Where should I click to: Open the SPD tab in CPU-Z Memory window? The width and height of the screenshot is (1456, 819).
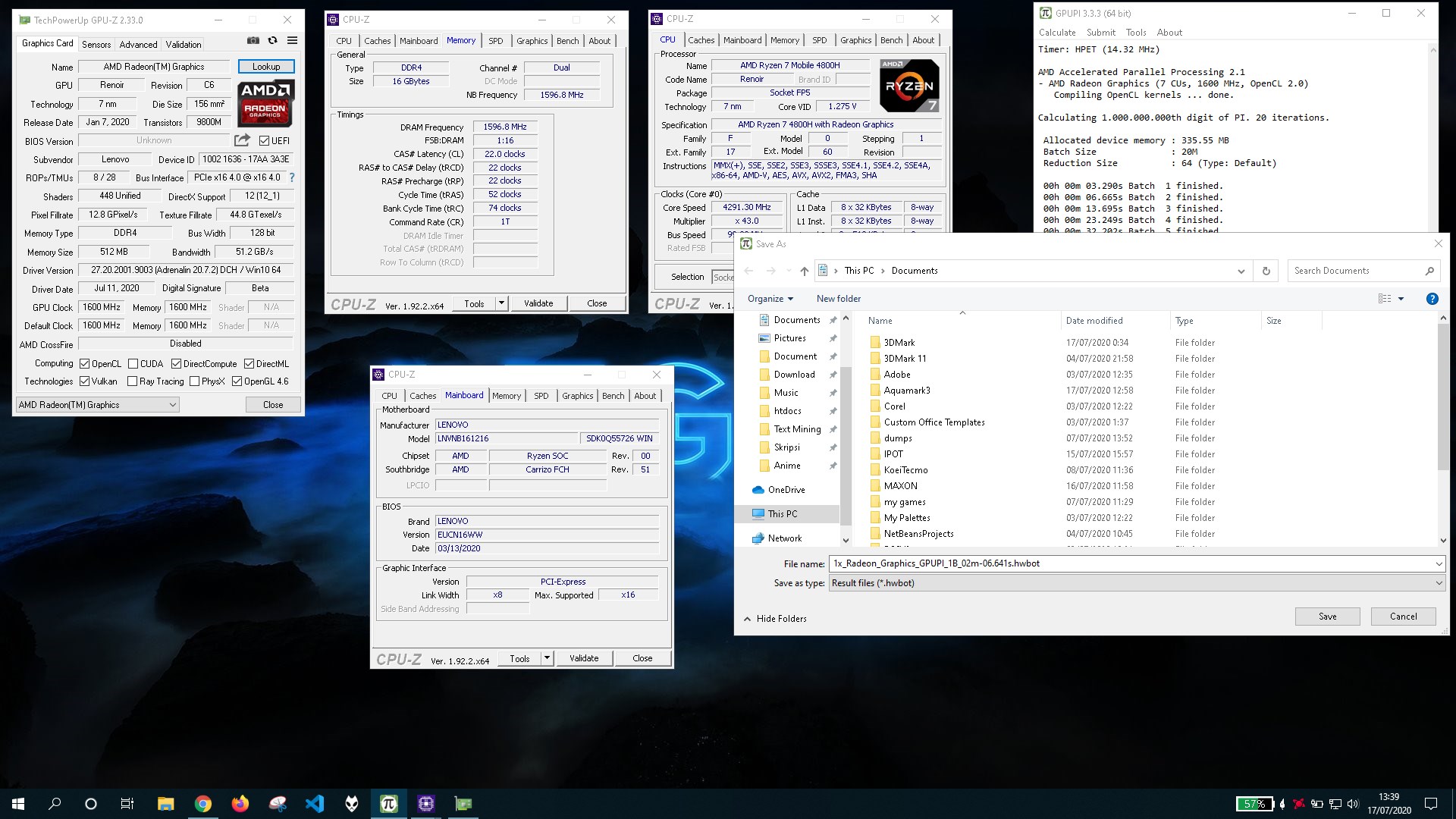tap(495, 41)
